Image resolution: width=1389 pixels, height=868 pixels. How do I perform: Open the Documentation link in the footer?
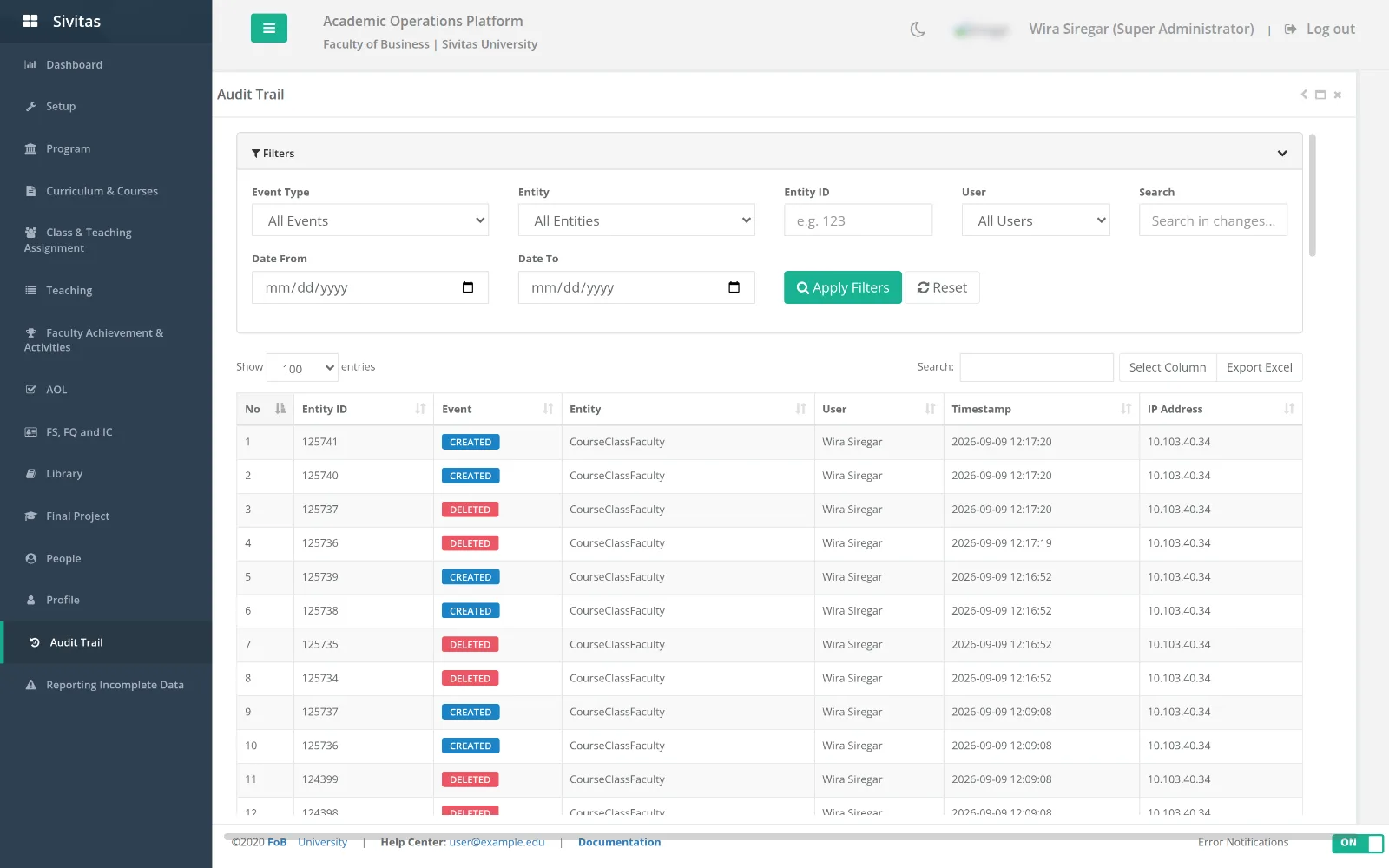pos(619,842)
